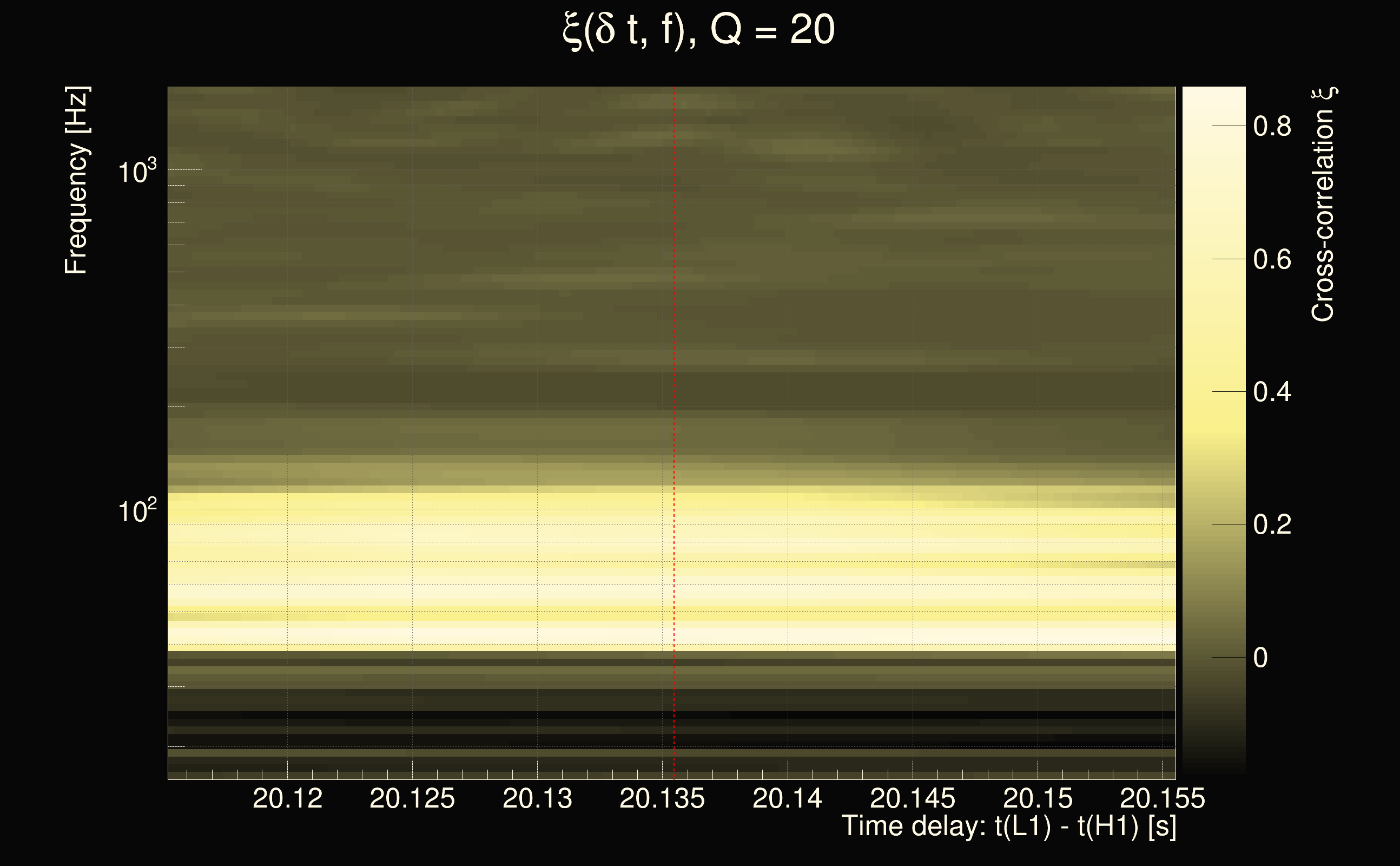Click the 0.8 value on the colorbar
The height and width of the screenshot is (866, 1400).
pyautogui.click(x=1272, y=126)
